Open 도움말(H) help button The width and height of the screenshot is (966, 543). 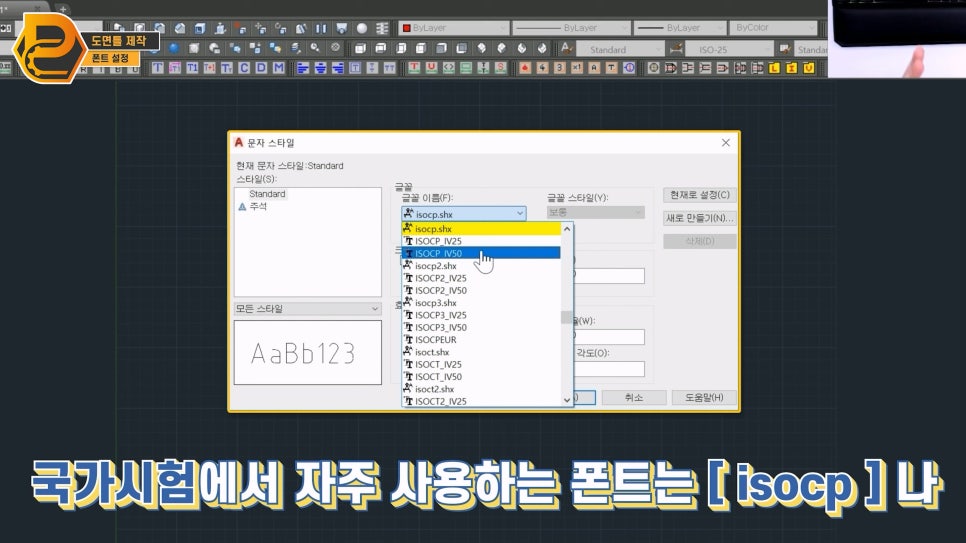[704, 398]
